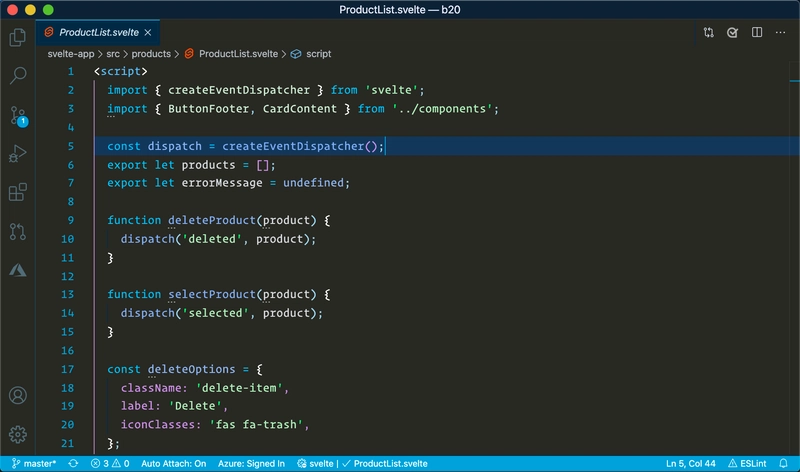
Task: Toggle Auto Attach: On in status bar
Action: 173,463
